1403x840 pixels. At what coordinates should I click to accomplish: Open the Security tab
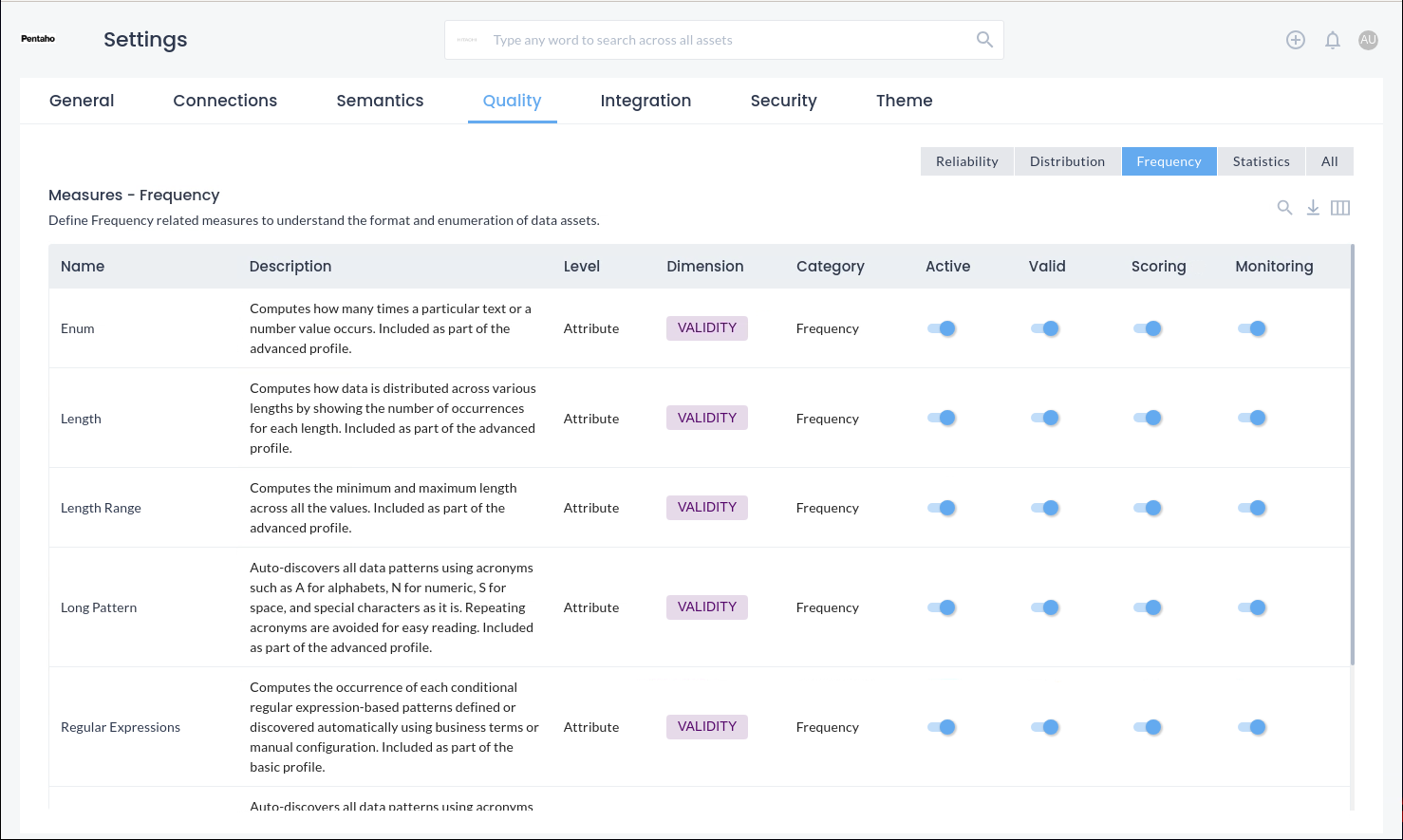click(783, 101)
